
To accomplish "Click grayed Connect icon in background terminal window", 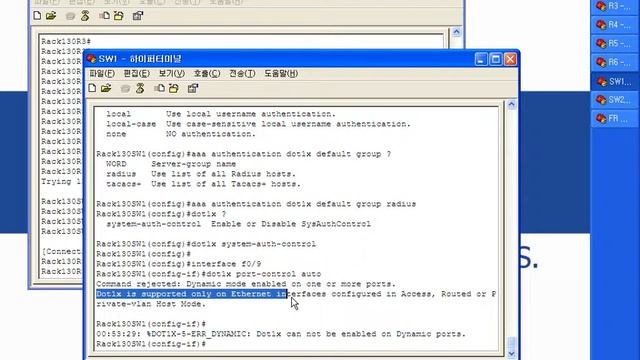I will (70, 16).
